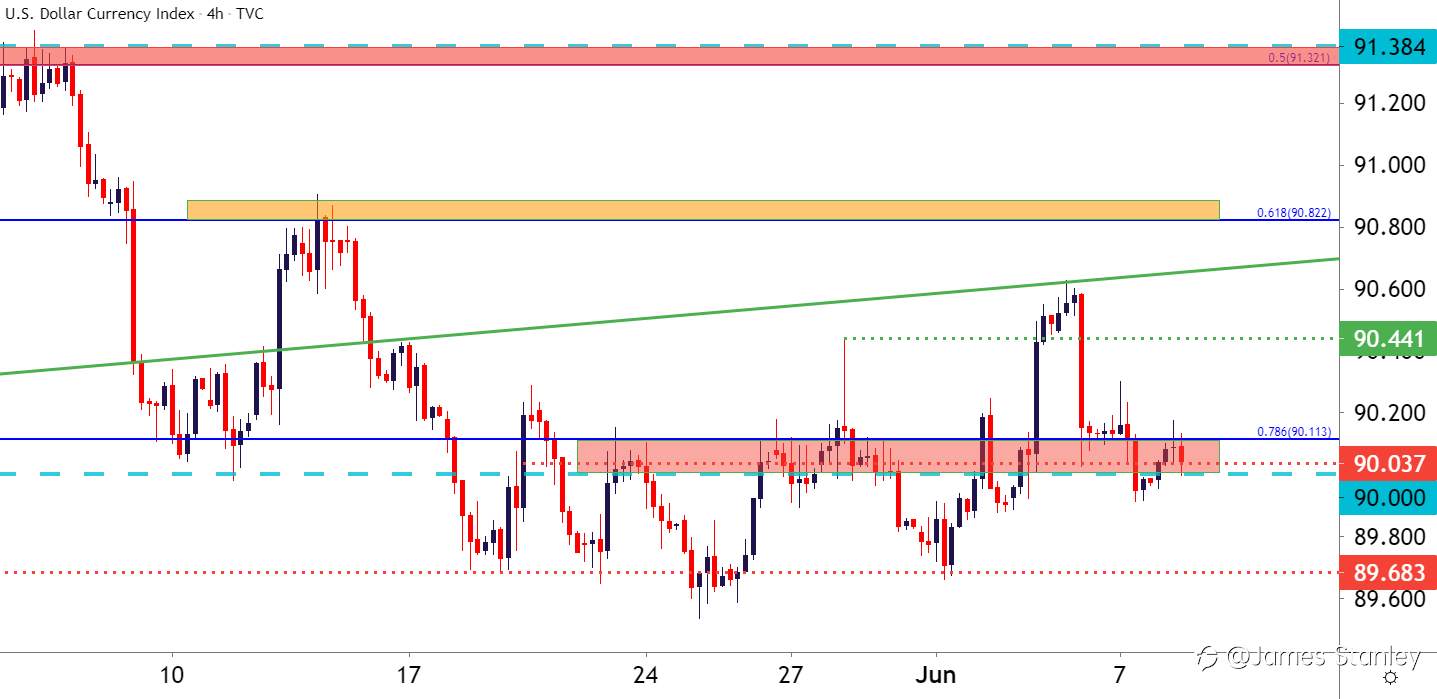
Task: Click the 89.800 price axis value
Action: [1388, 537]
